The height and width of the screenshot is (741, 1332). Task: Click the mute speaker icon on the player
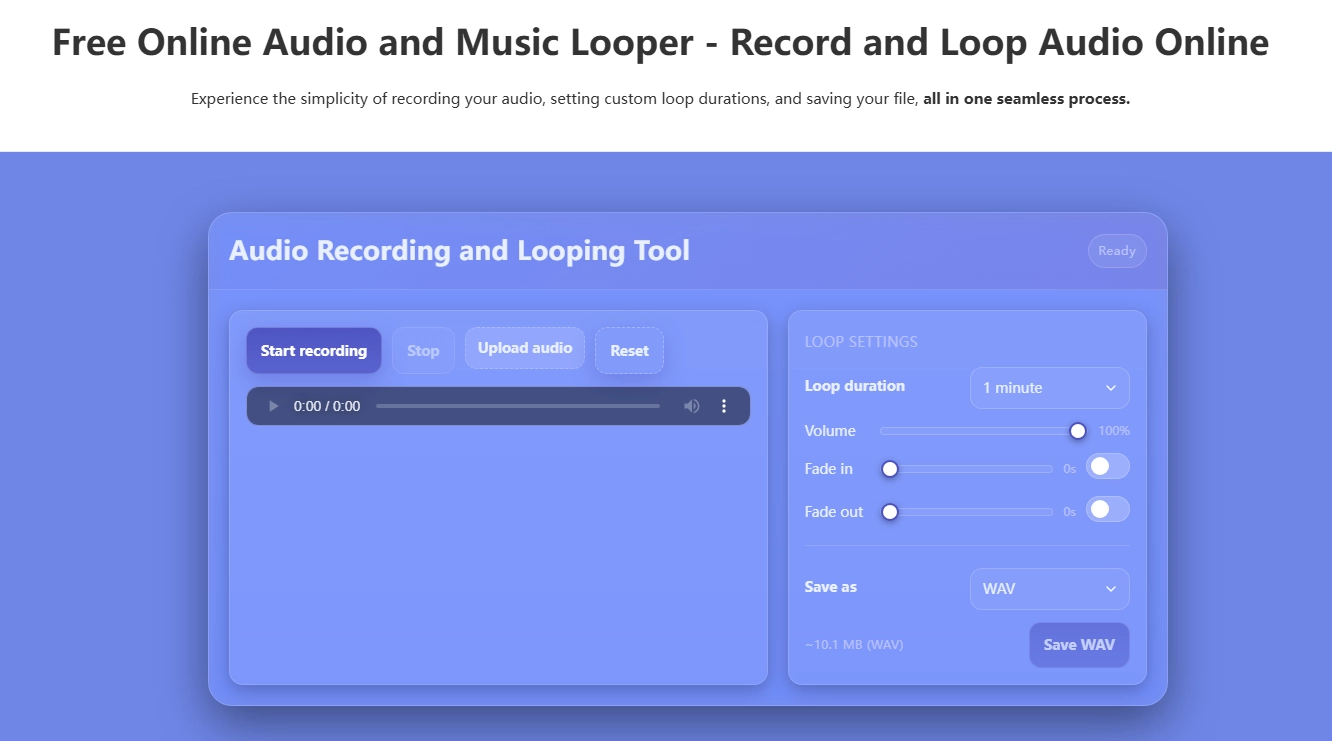pos(691,406)
